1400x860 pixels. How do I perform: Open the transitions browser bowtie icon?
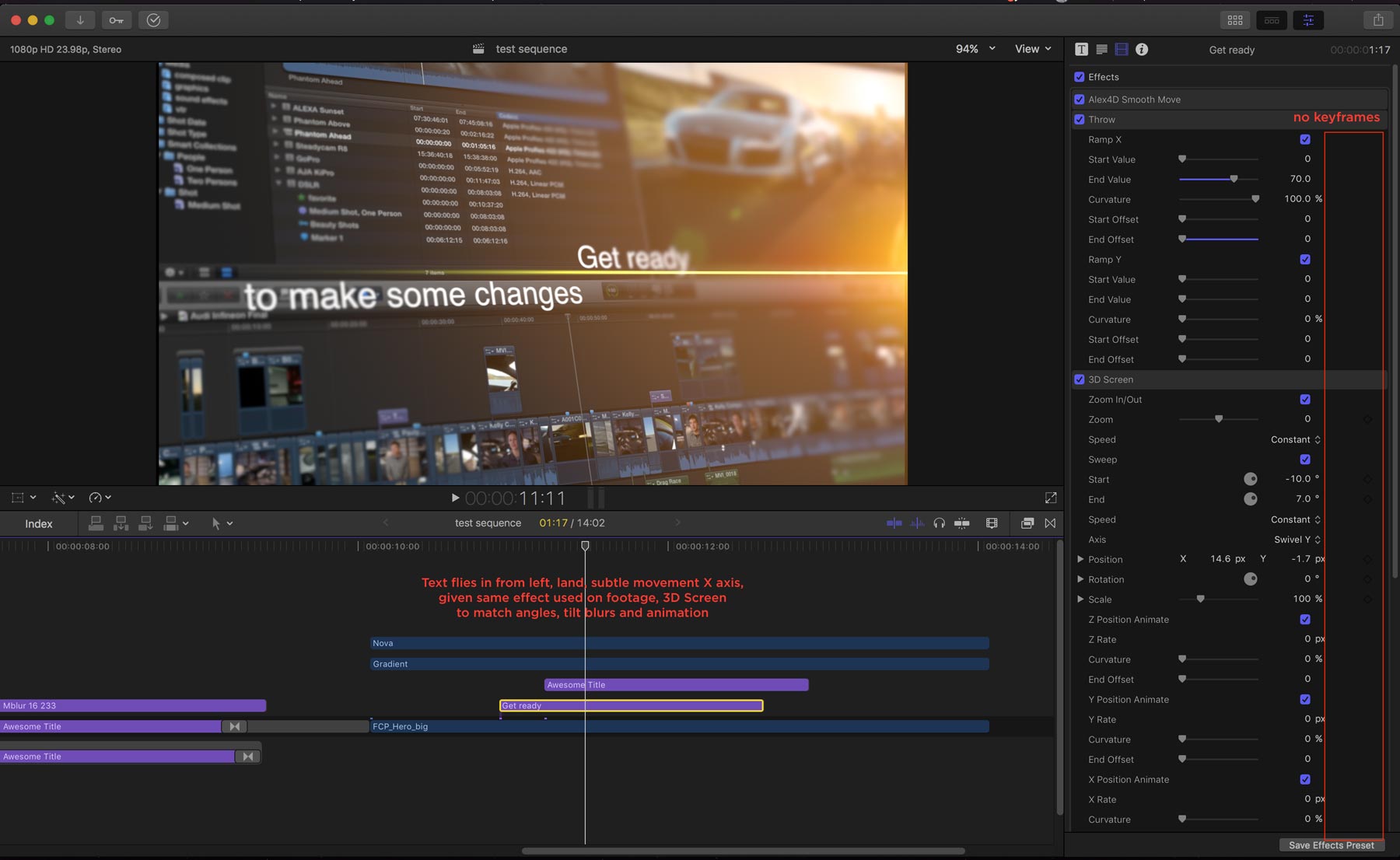pyautogui.click(x=1050, y=523)
